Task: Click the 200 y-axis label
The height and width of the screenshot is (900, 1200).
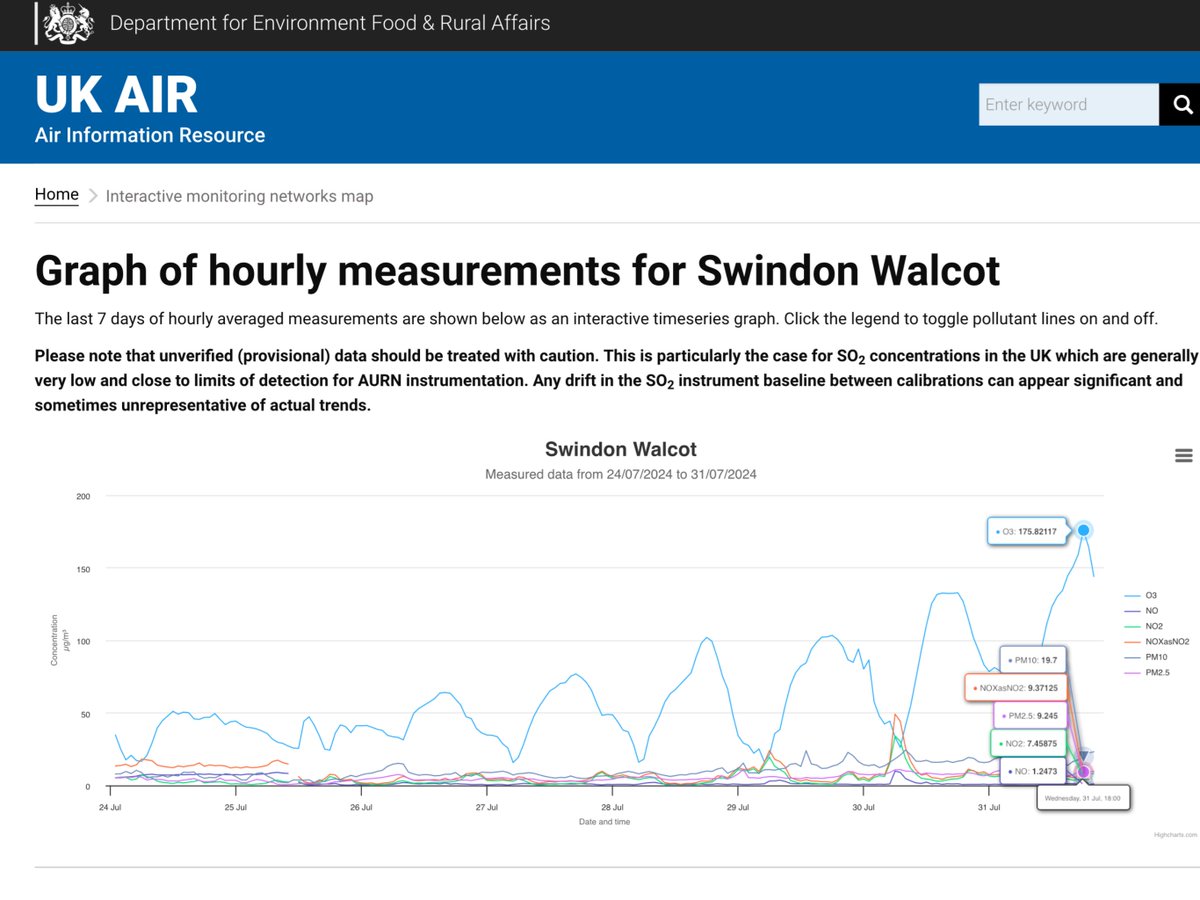Action: (x=83, y=497)
